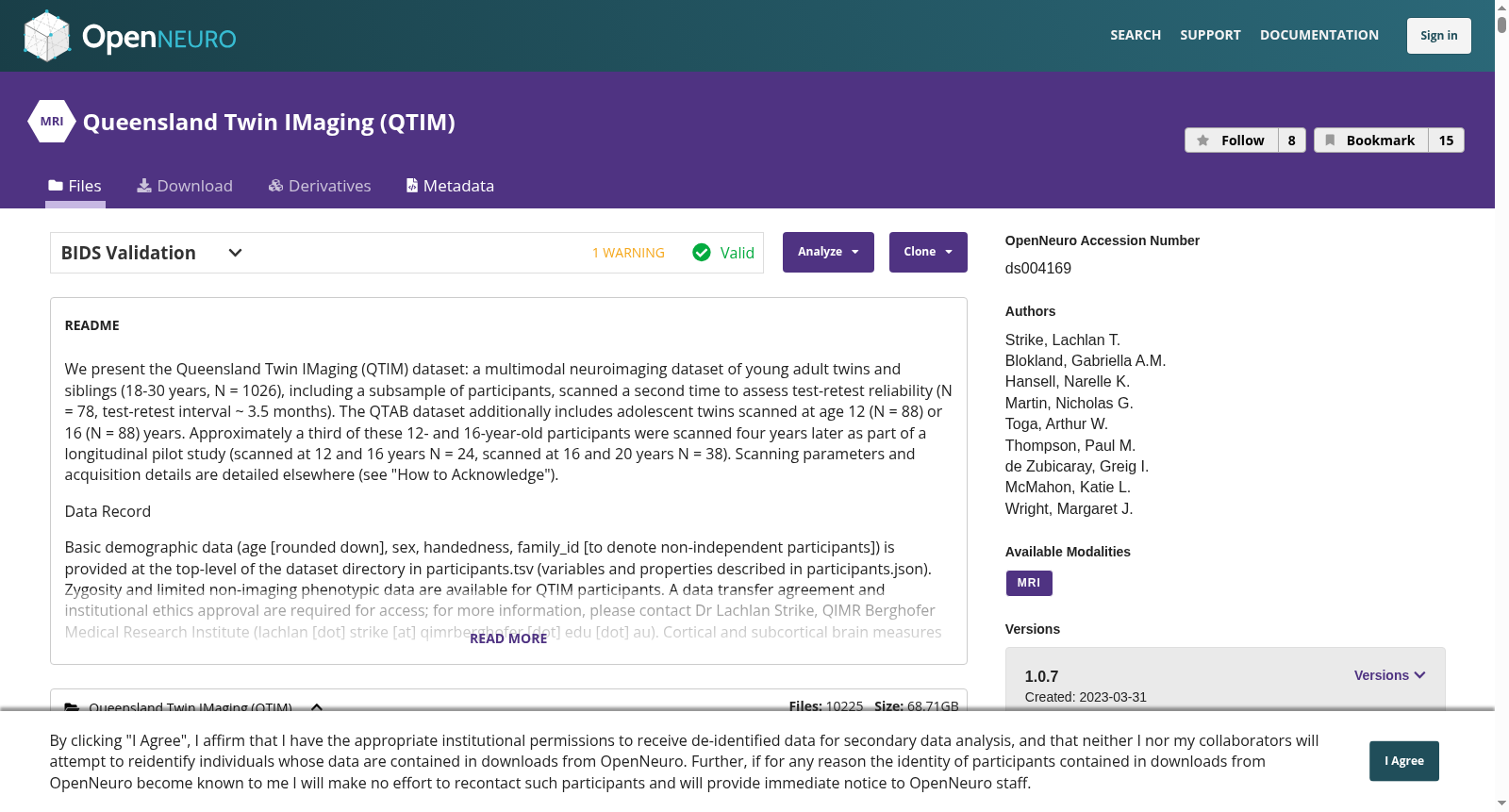Click the OpenNeuro cube logo

coord(47,36)
